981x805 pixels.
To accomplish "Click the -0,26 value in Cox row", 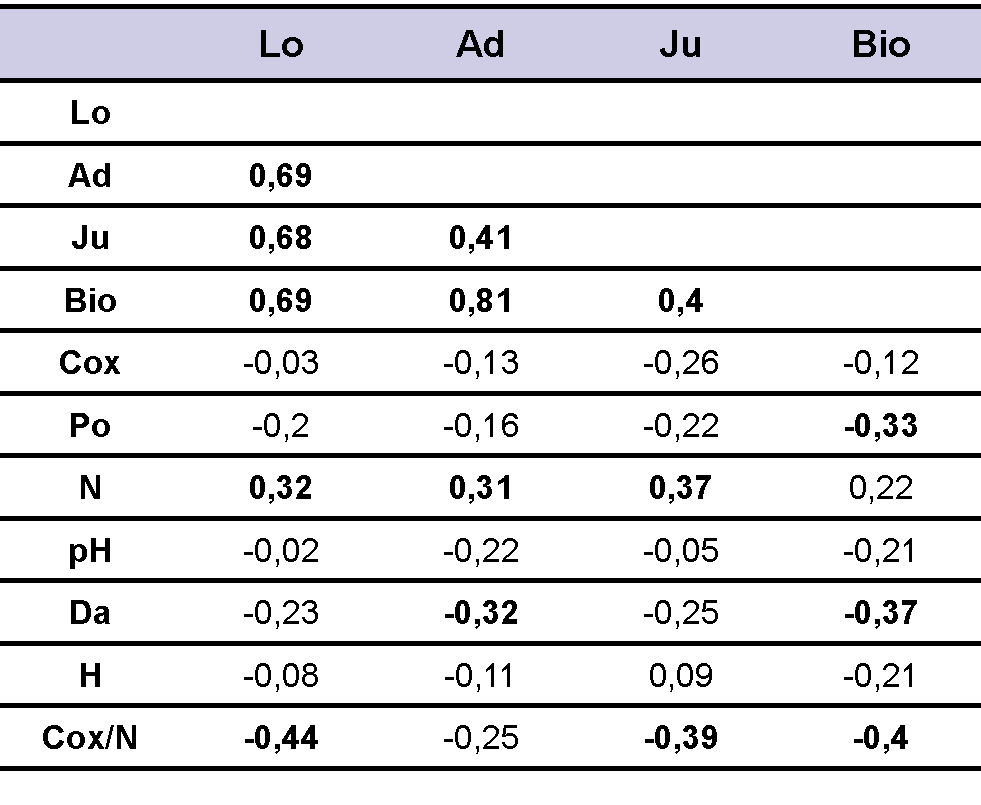I will point(680,362).
